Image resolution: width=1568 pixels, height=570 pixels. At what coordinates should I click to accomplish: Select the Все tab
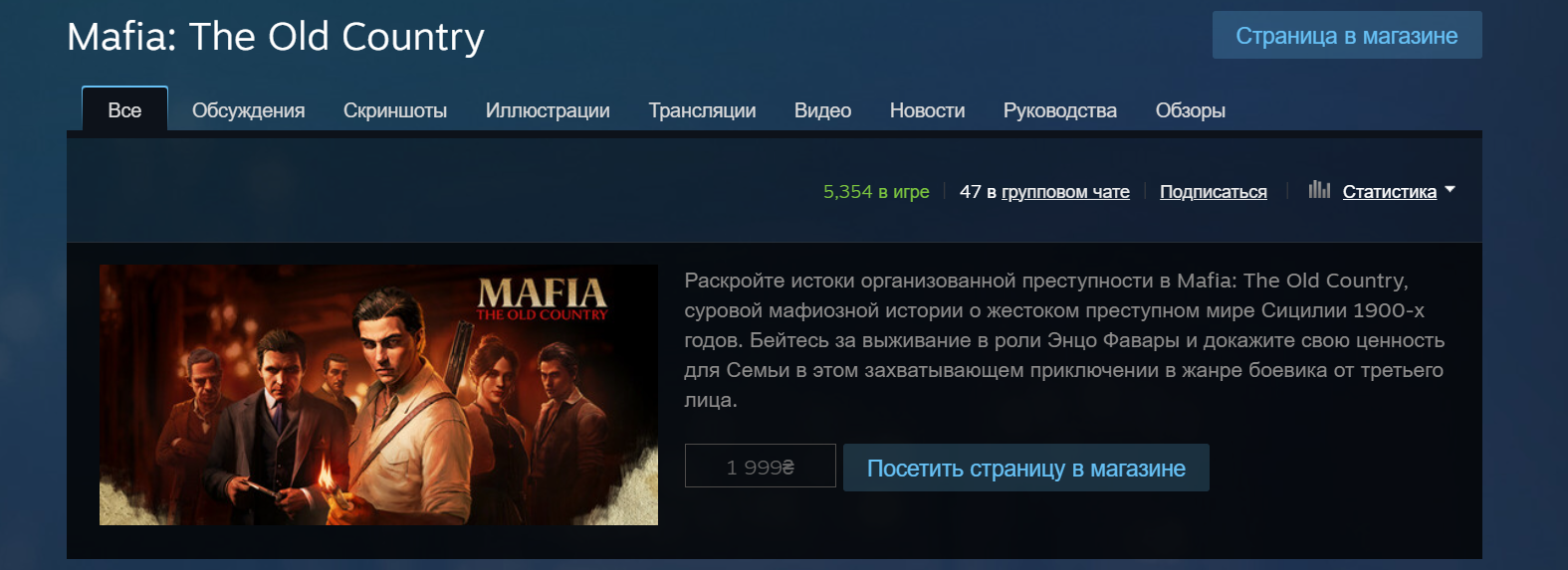point(124,109)
